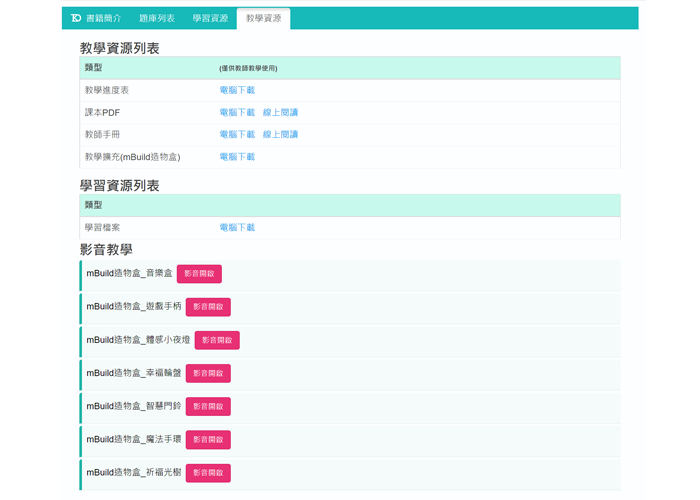Open video for mBuild造物盒_音樂盒
The width and height of the screenshot is (700, 500).
point(199,274)
